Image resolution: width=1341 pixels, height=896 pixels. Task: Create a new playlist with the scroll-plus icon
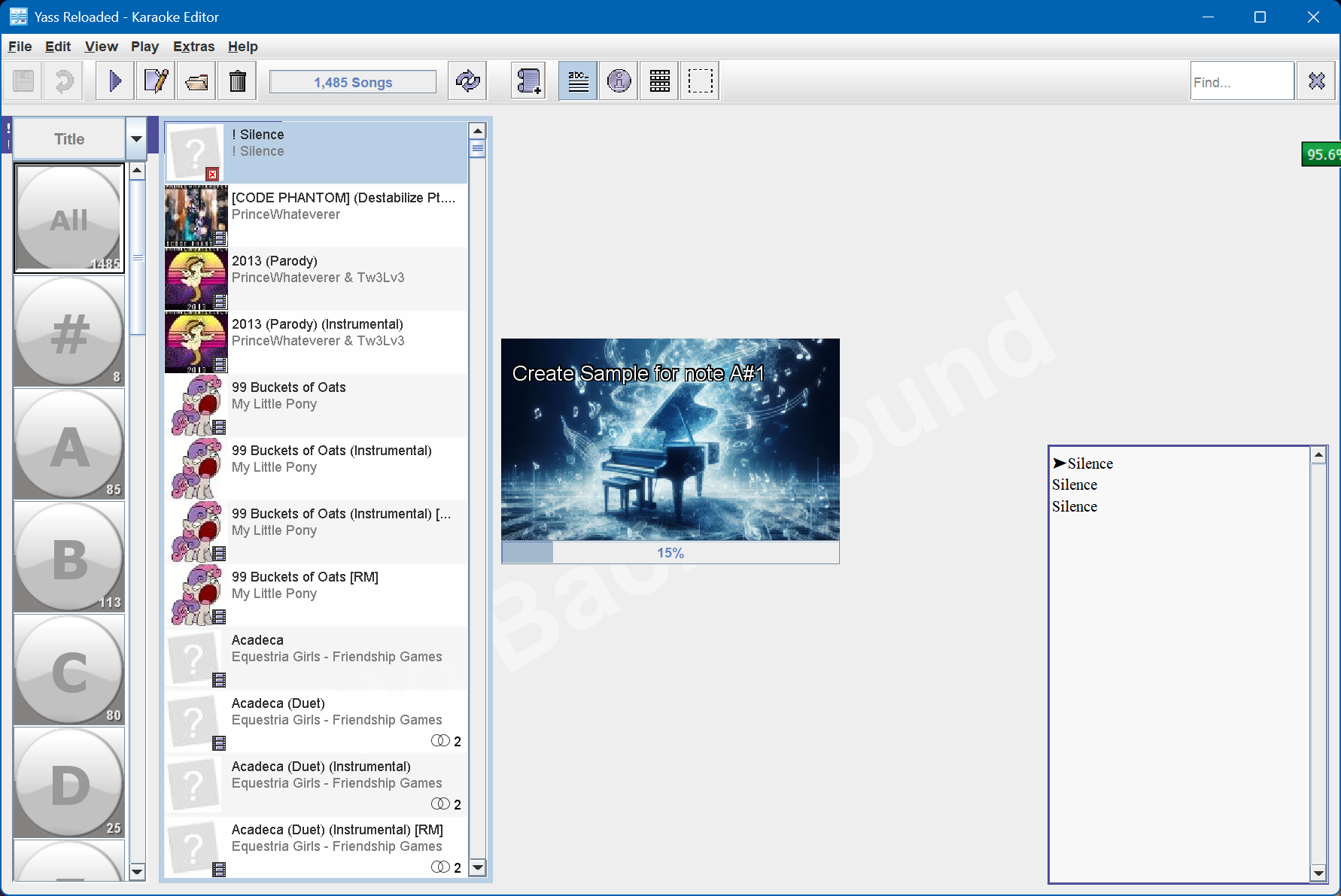(x=528, y=80)
